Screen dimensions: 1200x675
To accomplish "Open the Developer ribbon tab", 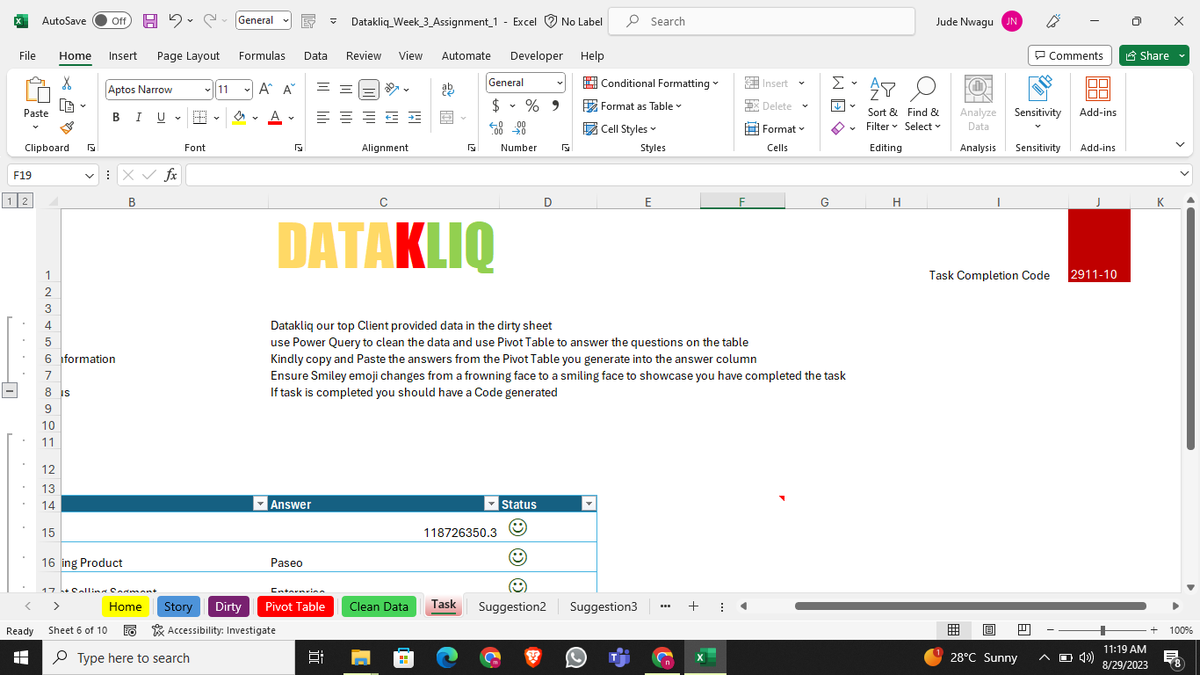I will [x=536, y=56].
